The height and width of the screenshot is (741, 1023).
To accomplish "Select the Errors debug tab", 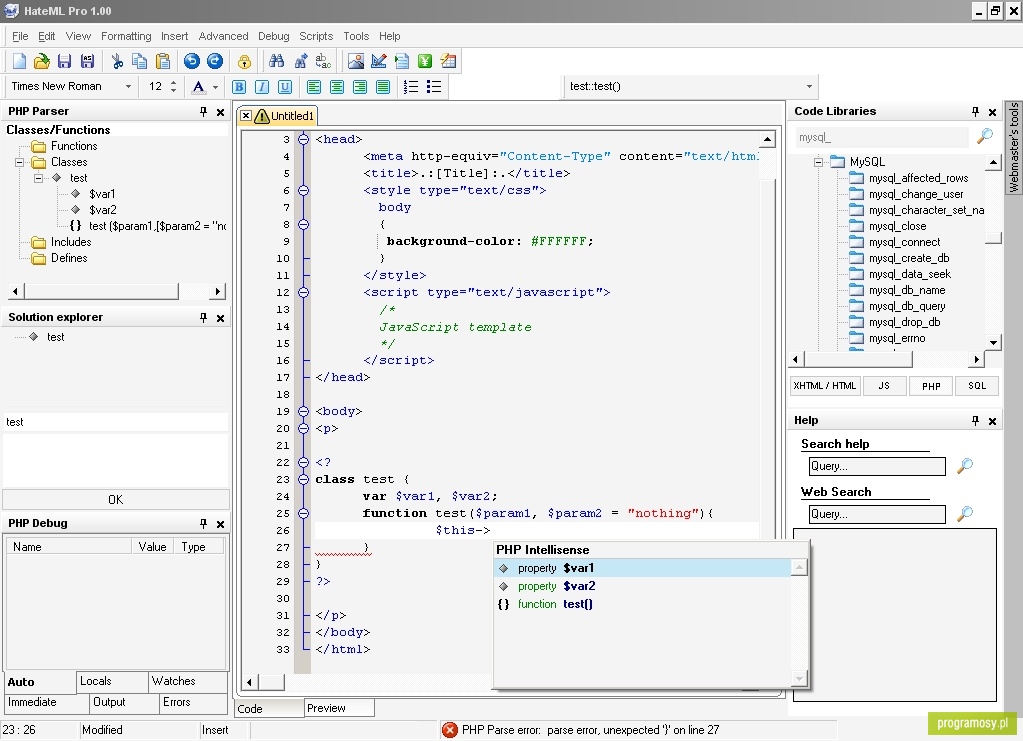I will pos(193,703).
